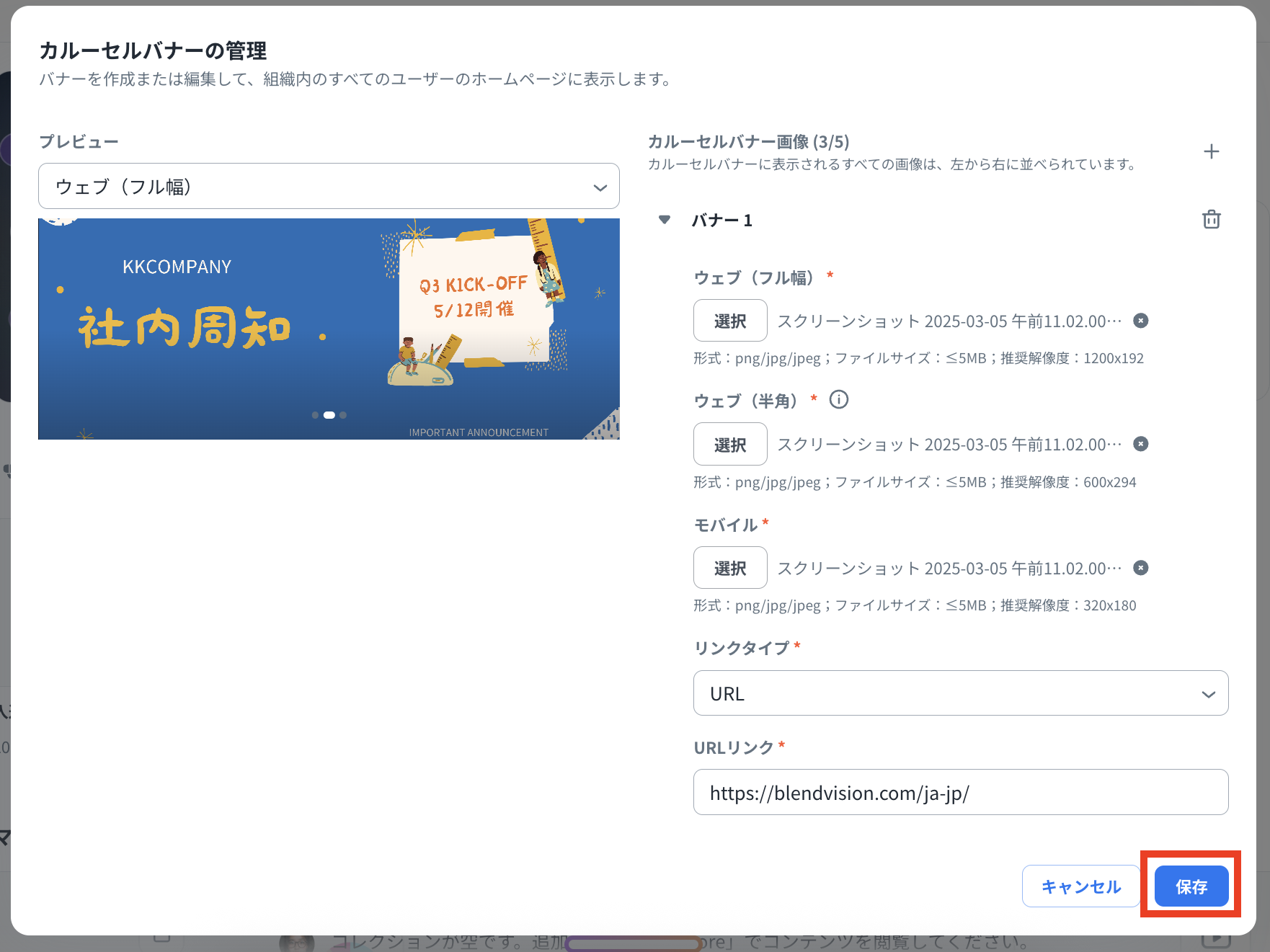This screenshot has width=1270, height=952.
Task: Click 選択 for Web full-width image
Action: point(729,321)
